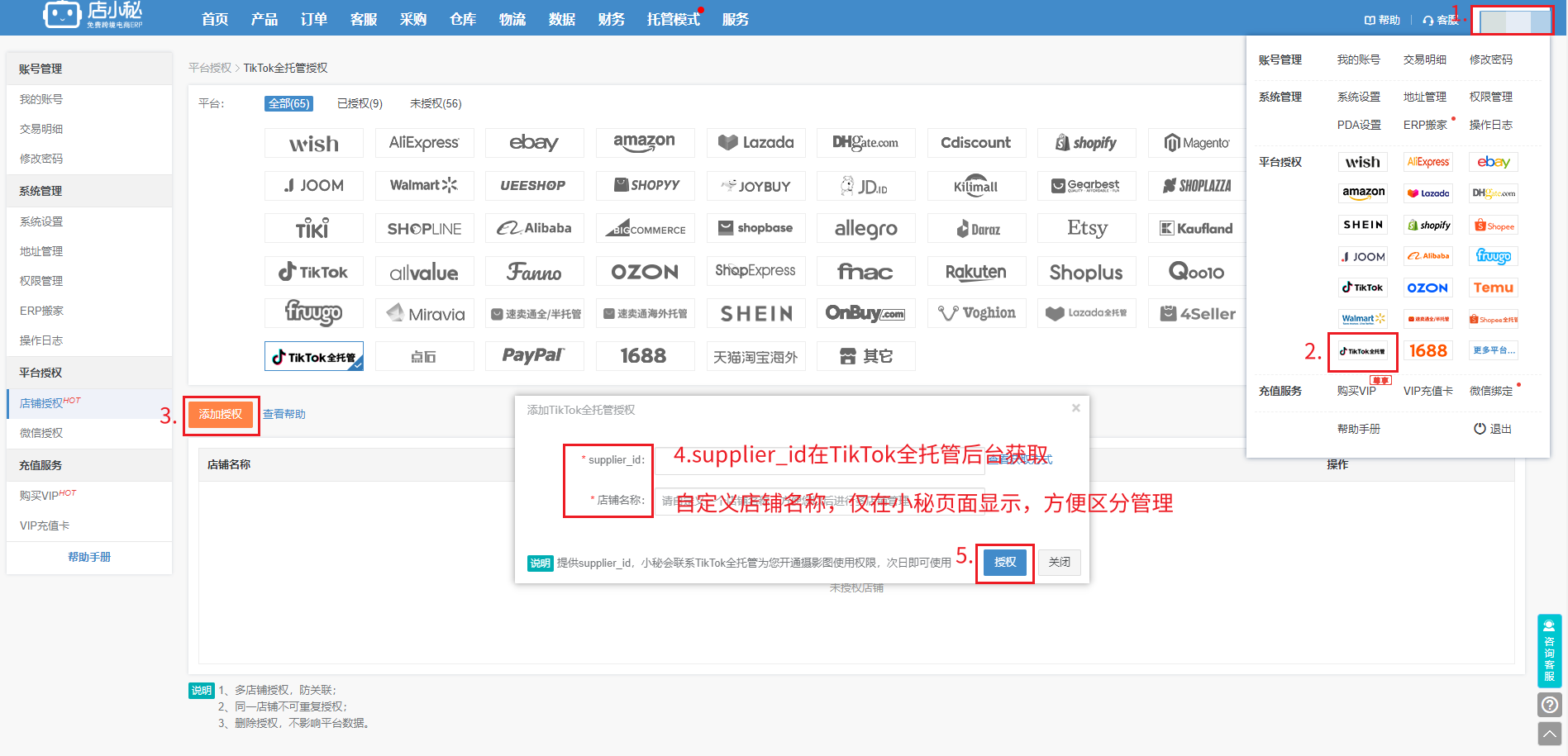Open TikTok全托管 in the account dropdown panel

point(1362,351)
